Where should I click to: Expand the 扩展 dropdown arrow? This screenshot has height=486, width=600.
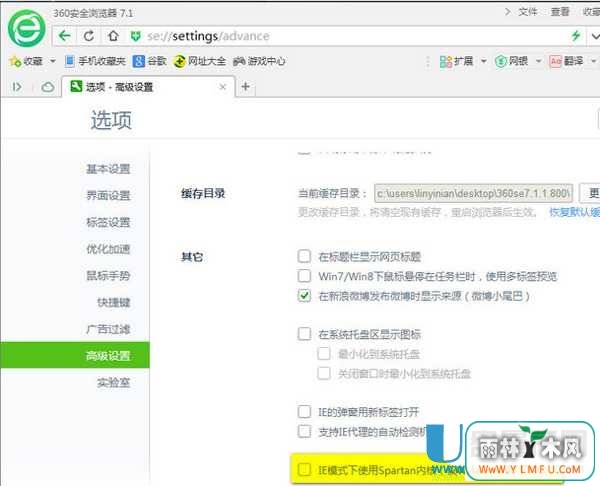(484, 61)
